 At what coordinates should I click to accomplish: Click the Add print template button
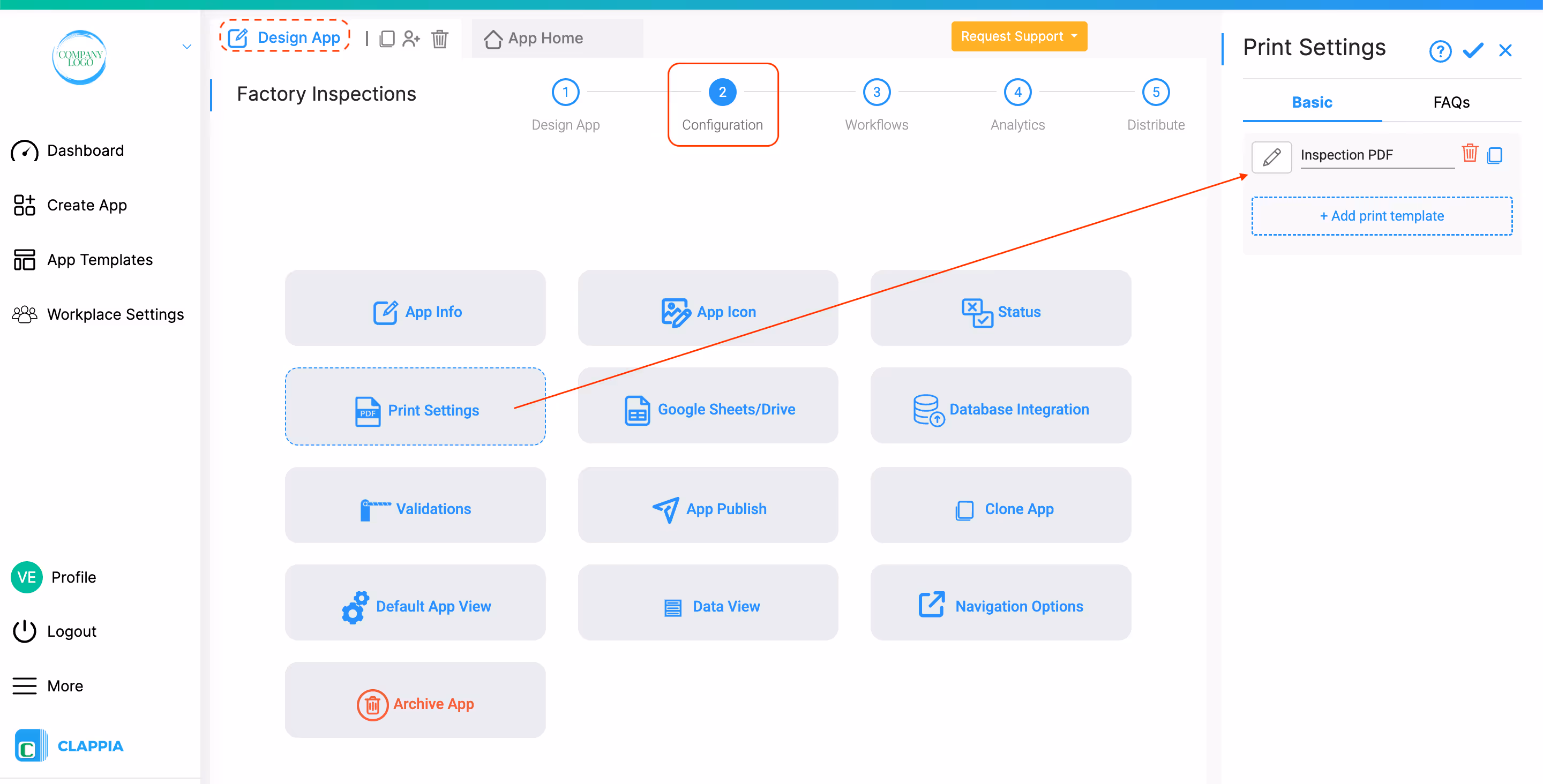[1381, 216]
